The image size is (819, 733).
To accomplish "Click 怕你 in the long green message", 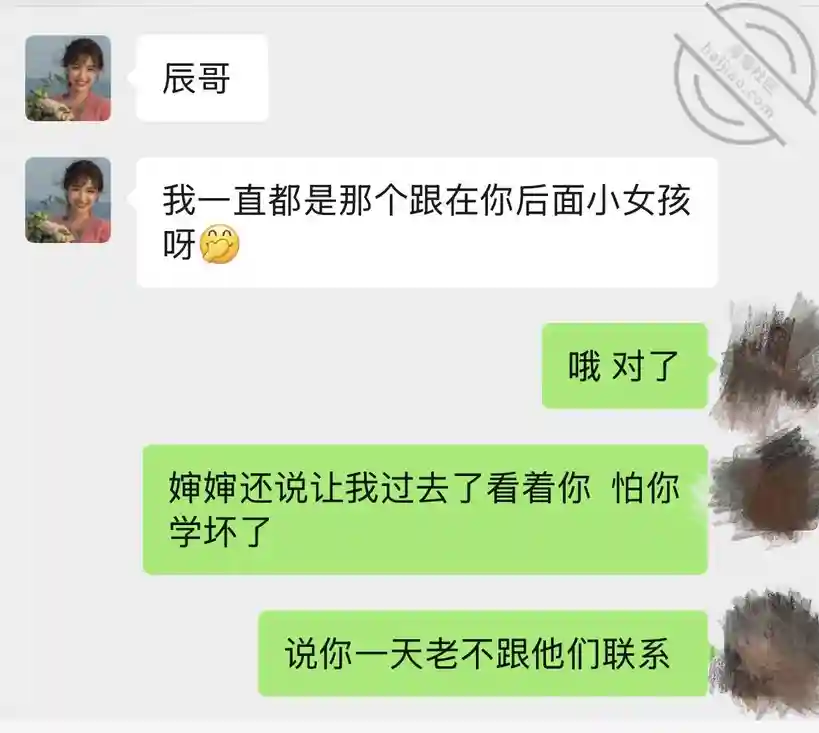I will click(646, 487).
